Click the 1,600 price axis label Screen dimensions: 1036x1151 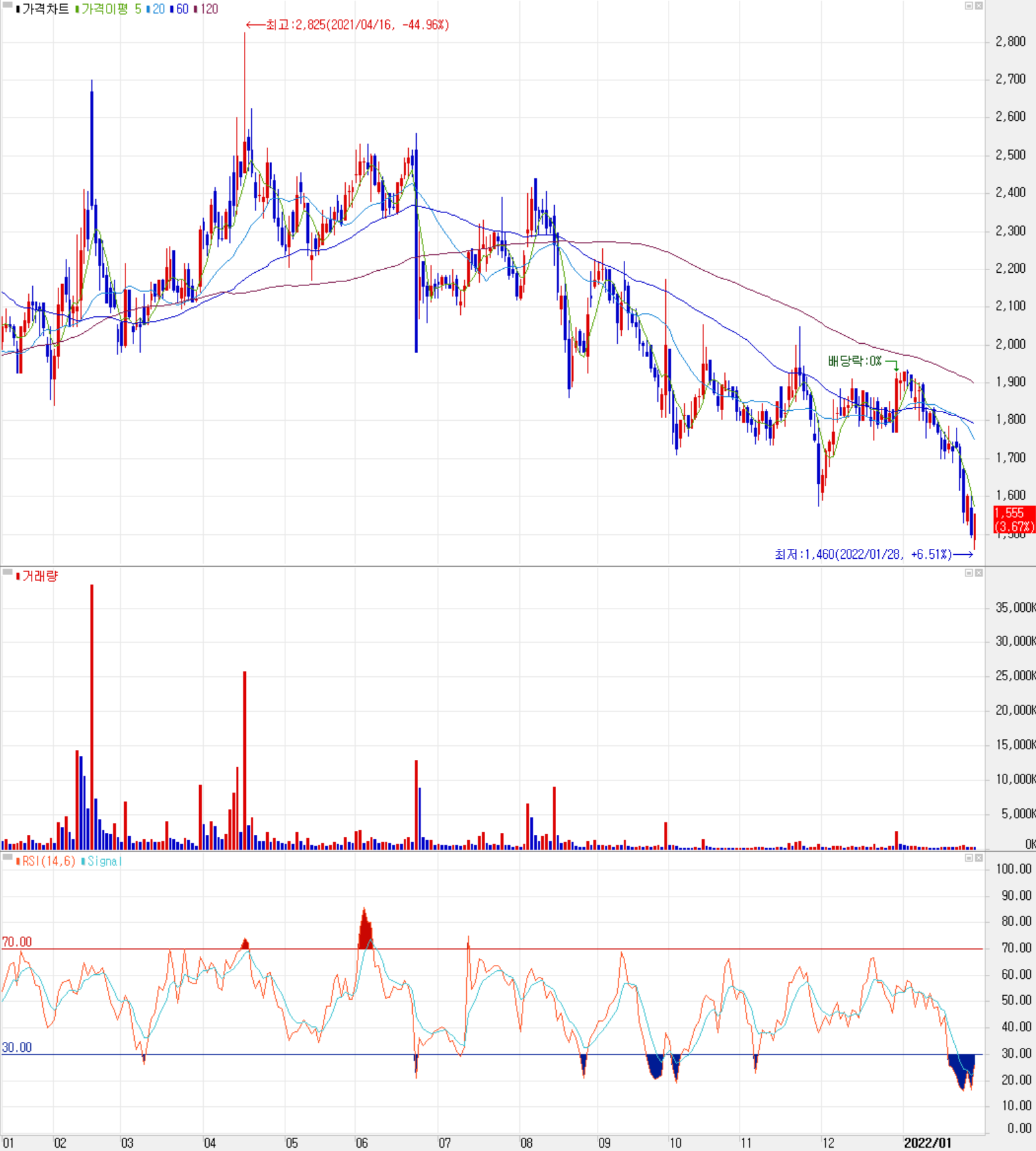(1010, 495)
